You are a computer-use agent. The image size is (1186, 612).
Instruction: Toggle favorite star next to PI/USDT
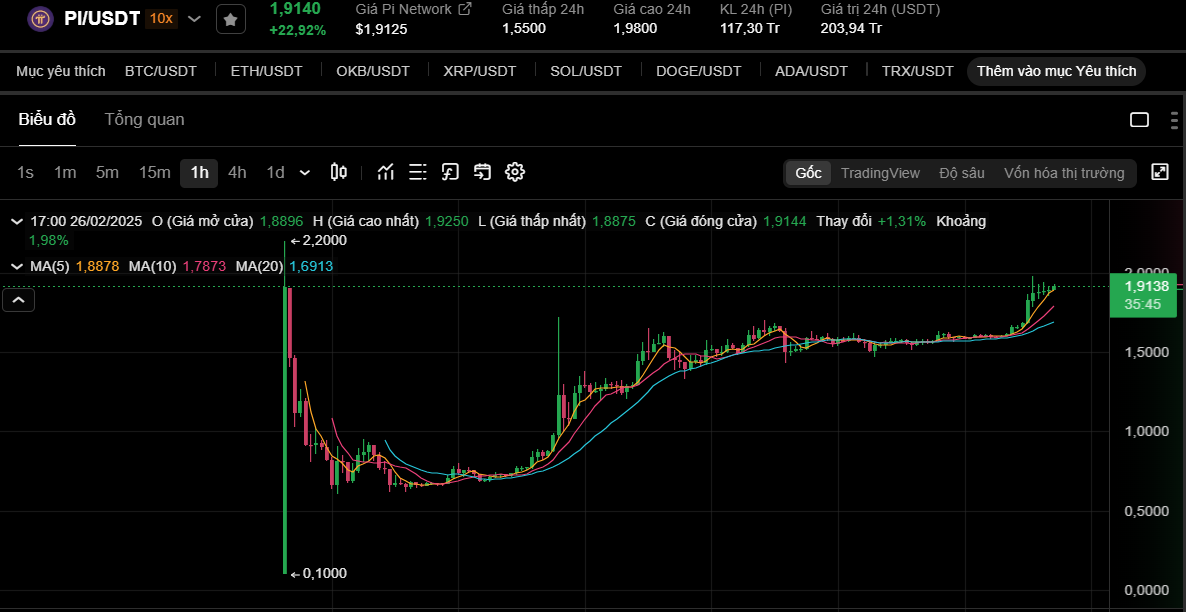pos(230,18)
